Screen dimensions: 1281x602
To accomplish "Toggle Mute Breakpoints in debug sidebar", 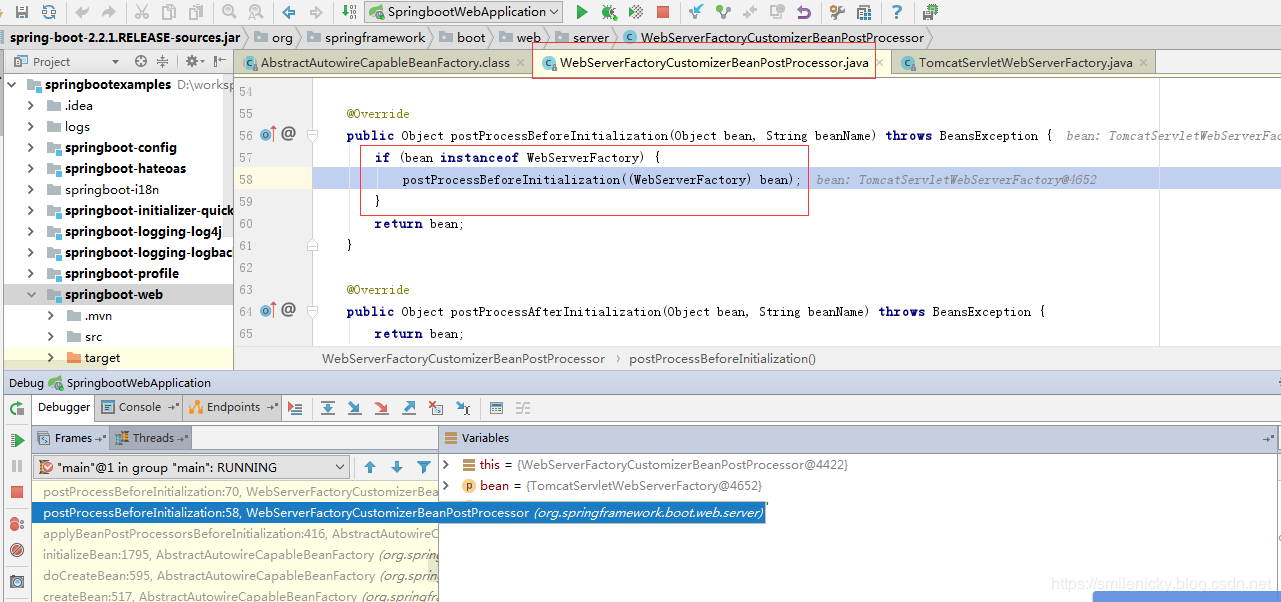I will pos(17,550).
